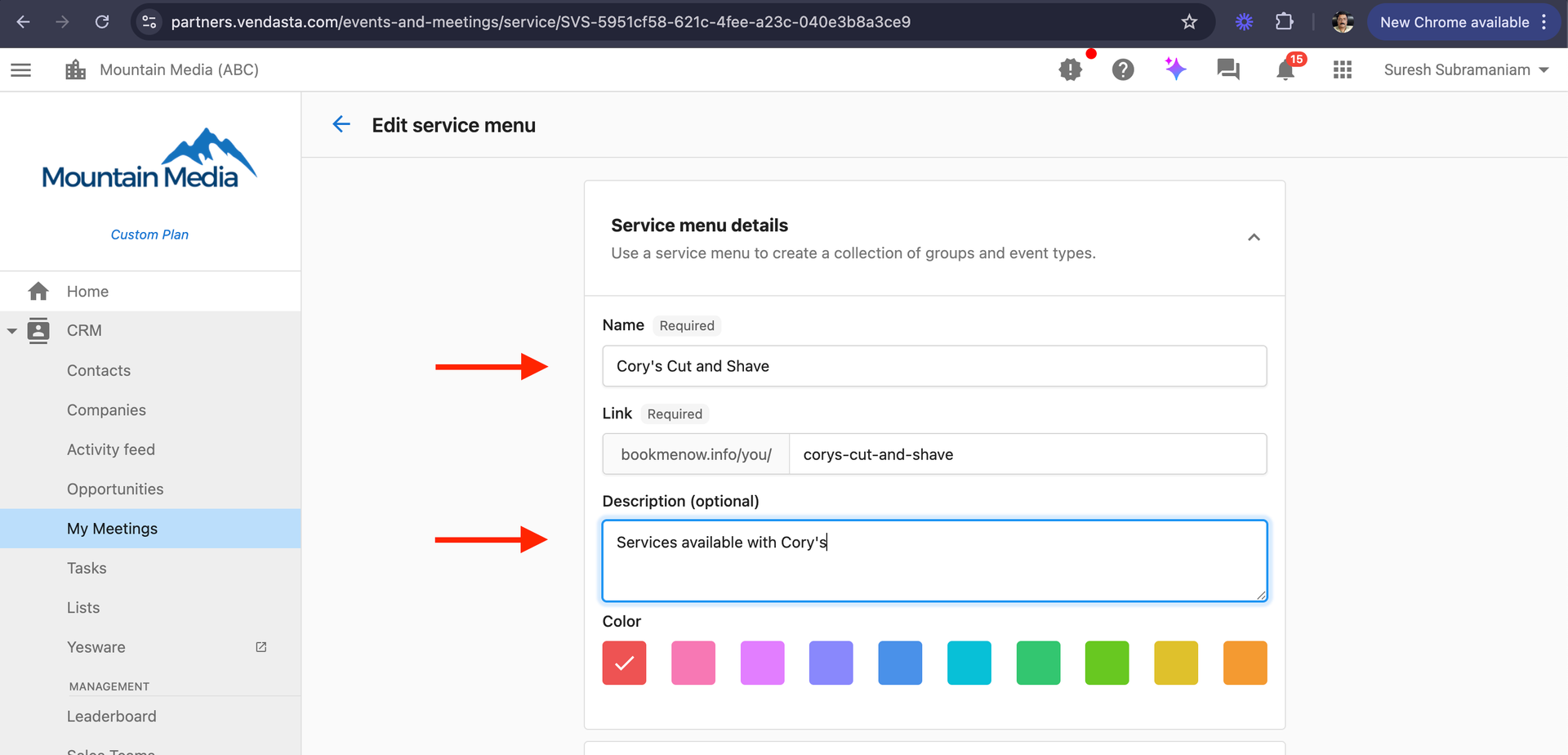Click the Mountain Media building icon
The image size is (1568, 755).
coord(76,70)
